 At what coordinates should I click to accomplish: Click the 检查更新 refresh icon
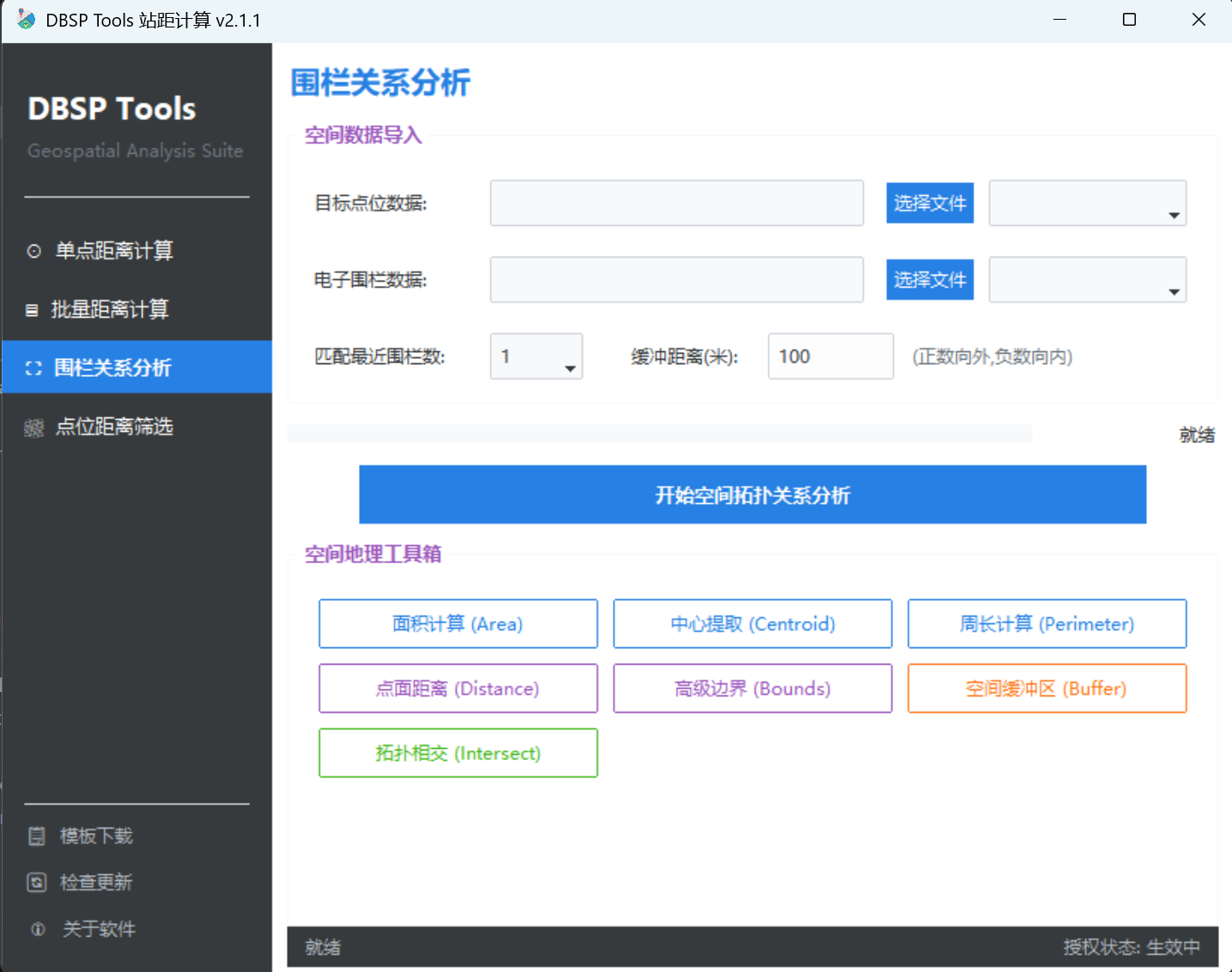pyautogui.click(x=37, y=882)
